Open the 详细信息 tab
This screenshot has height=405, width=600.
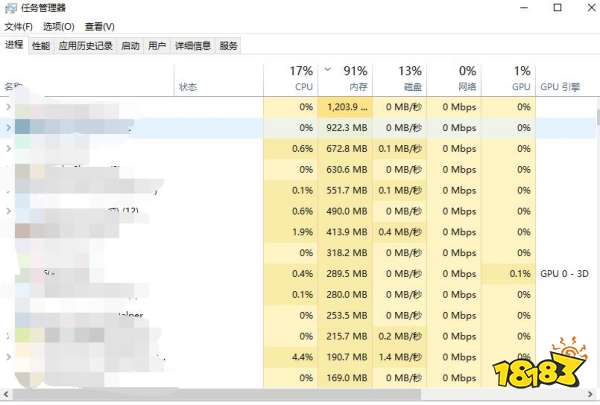coord(193,46)
